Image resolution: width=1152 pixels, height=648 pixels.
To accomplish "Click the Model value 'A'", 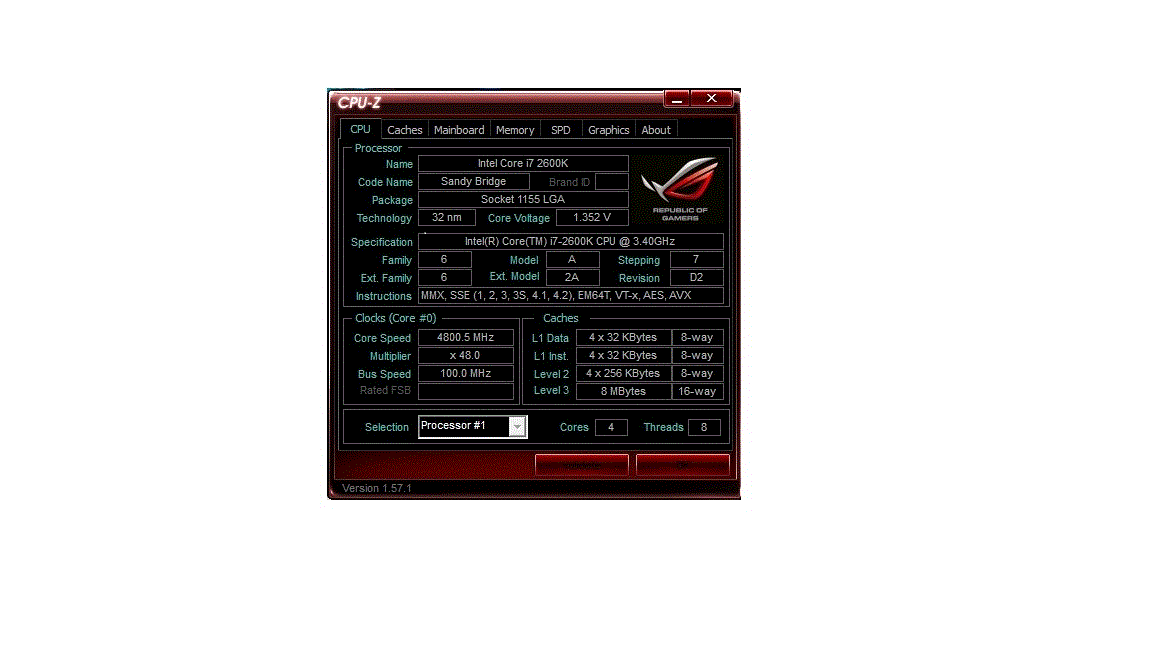I will [x=573, y=259].
